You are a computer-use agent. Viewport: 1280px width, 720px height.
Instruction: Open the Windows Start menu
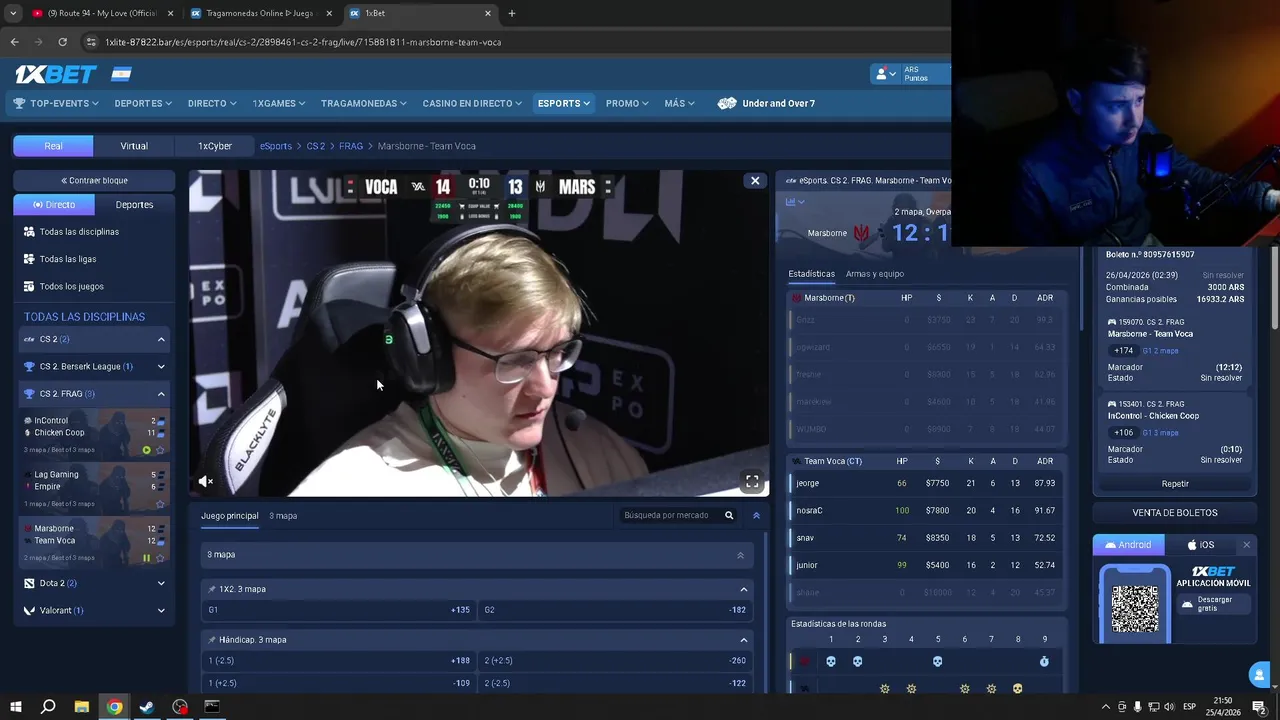(15, 707)
